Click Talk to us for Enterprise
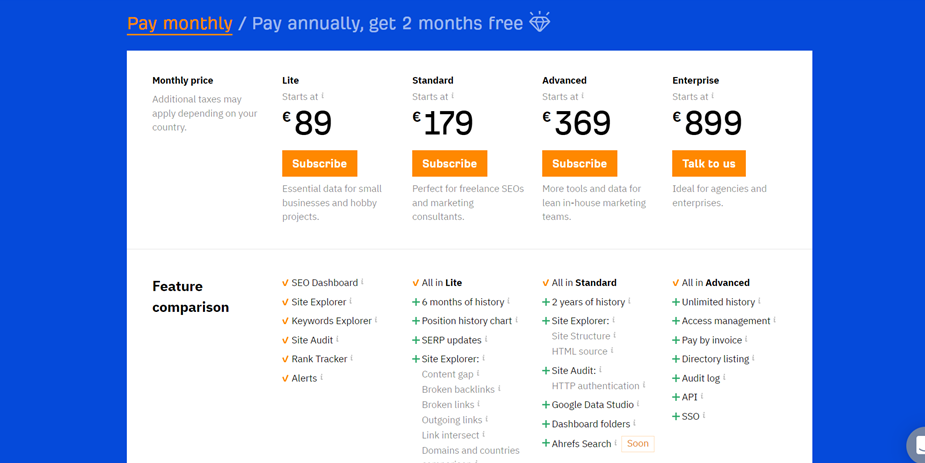Viewport: 925px width, 463px height. click(708, 163)
